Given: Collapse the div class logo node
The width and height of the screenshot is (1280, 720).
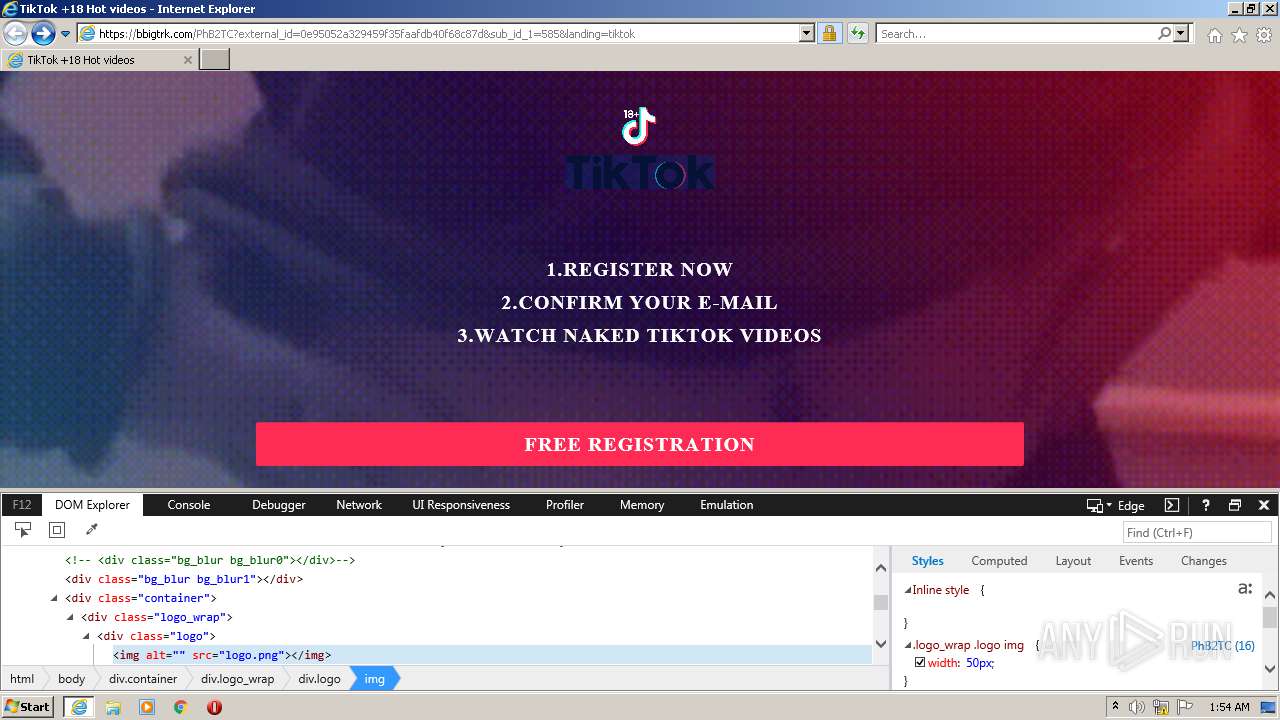Looking at the screenshot, I should point(86,636).
